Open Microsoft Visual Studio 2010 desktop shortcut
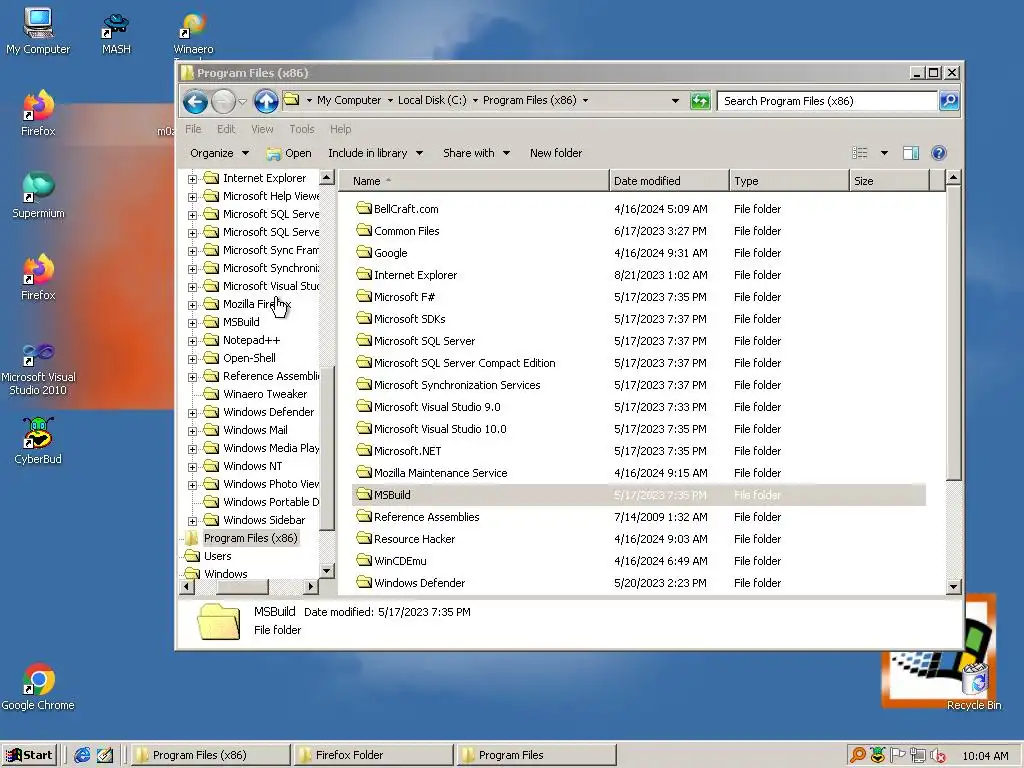Image resolution: width=1024 pixels, height=768 pixels. click(x=38, y=369)
